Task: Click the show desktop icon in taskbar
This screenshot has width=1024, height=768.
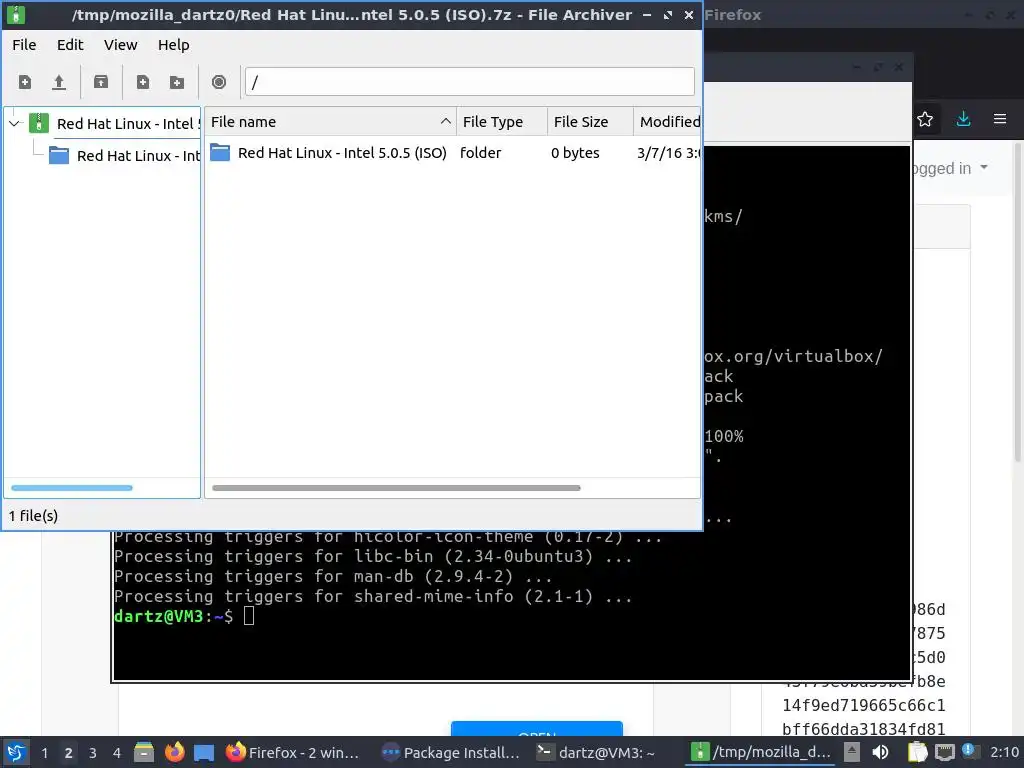Action: 204,753
